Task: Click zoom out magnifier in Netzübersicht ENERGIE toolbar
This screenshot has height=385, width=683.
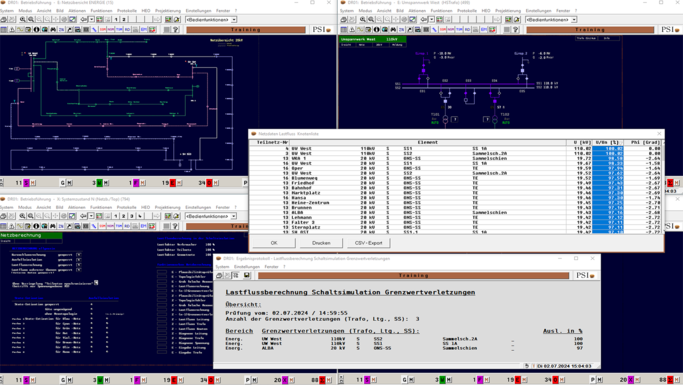Action: point(31,20)
